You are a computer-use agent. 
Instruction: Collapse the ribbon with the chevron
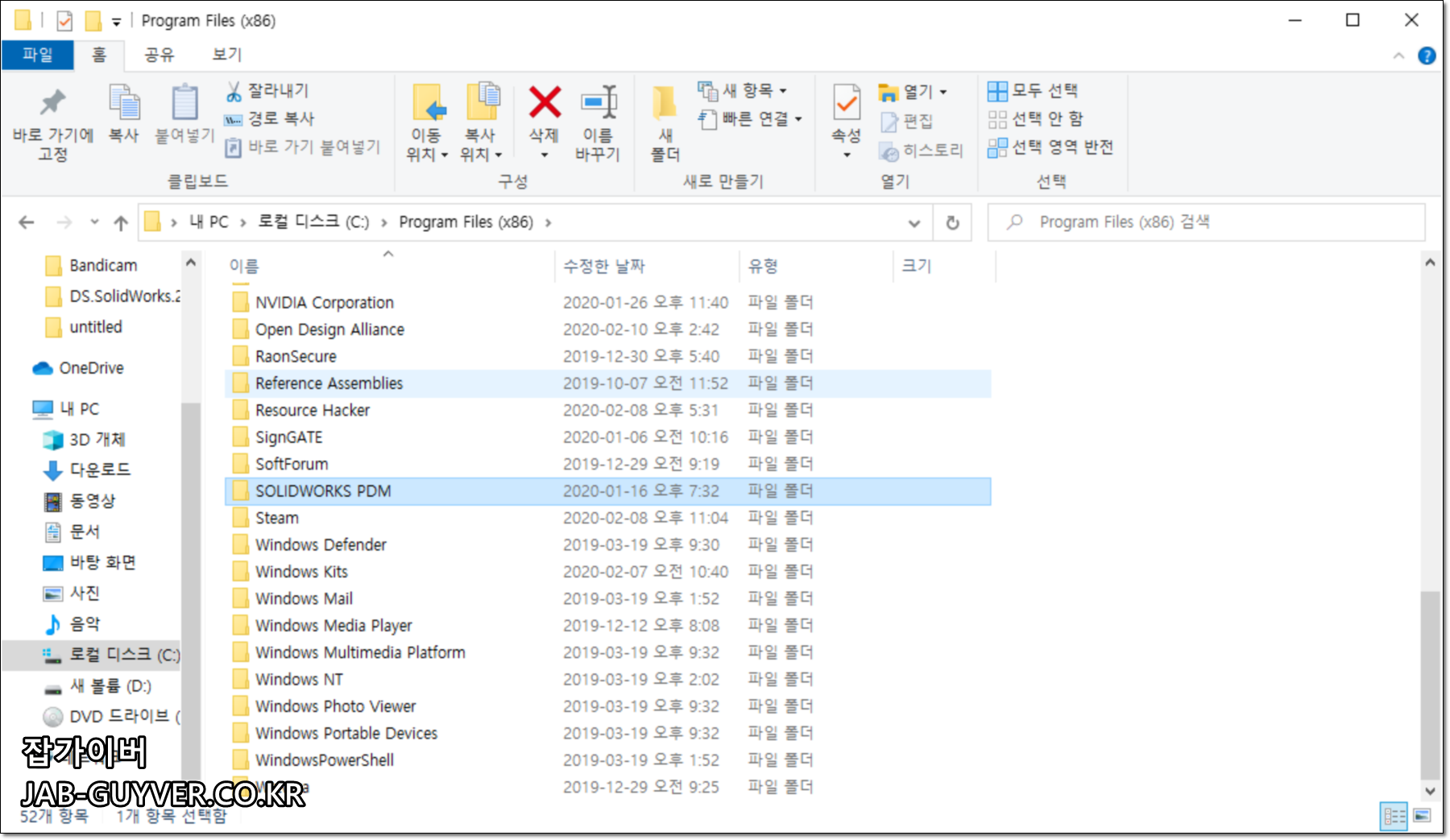(x=1398, y=56)
